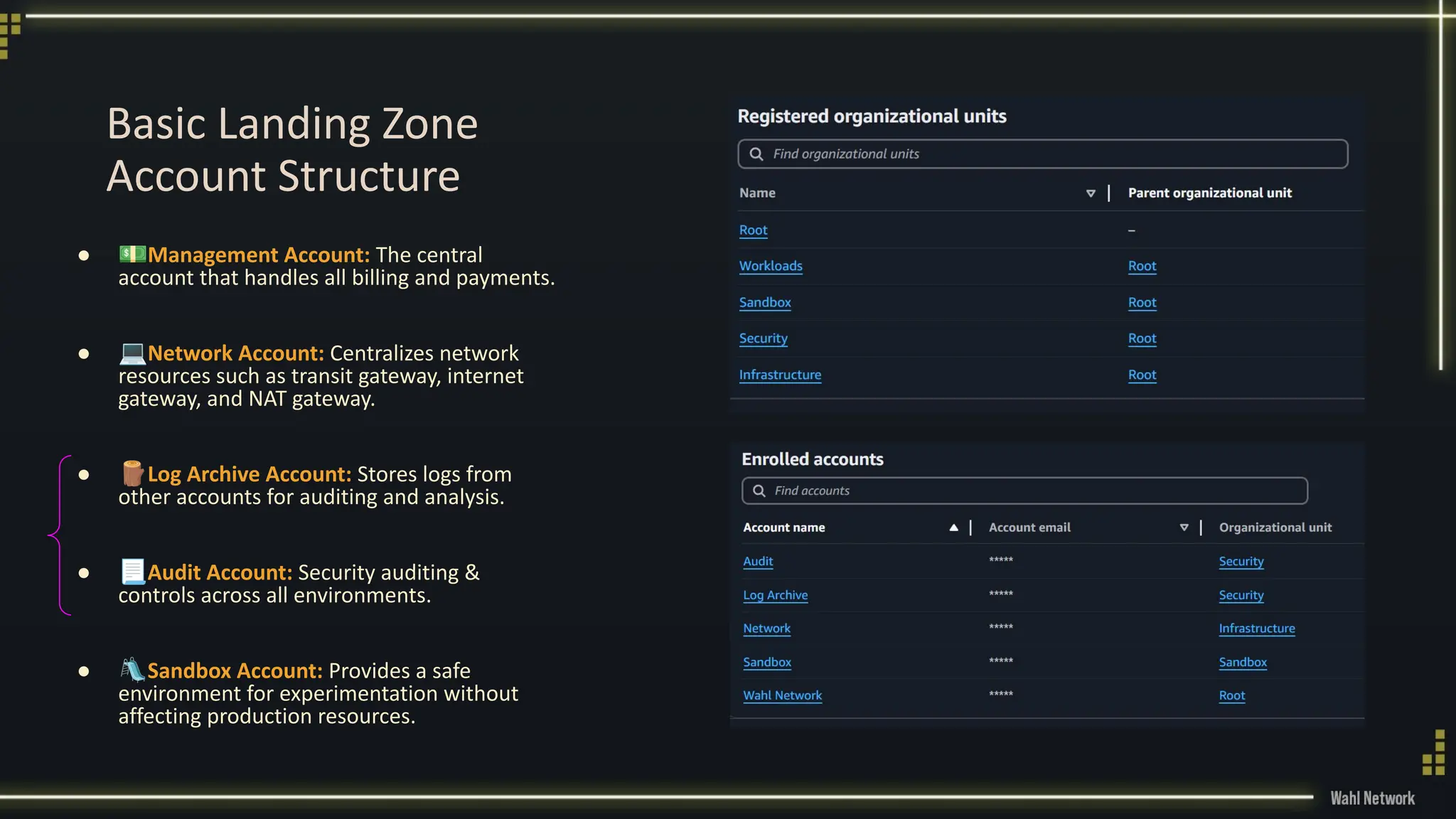Screen dimensions: 1456x819
Task: Click the money emoji beside Management Account
Action: (132, 254)
